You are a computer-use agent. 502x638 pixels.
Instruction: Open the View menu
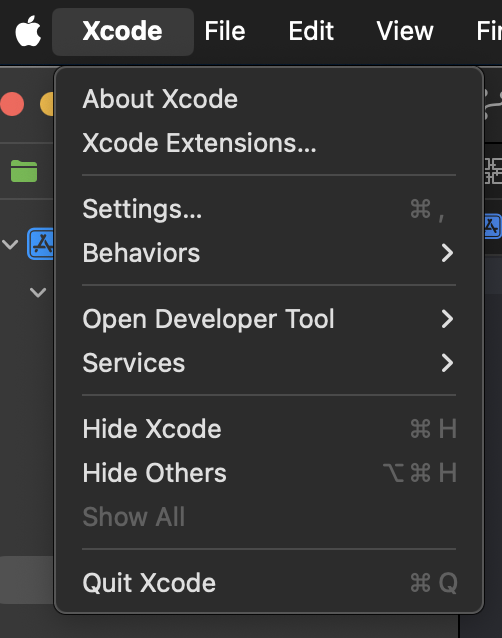(405, 31)
